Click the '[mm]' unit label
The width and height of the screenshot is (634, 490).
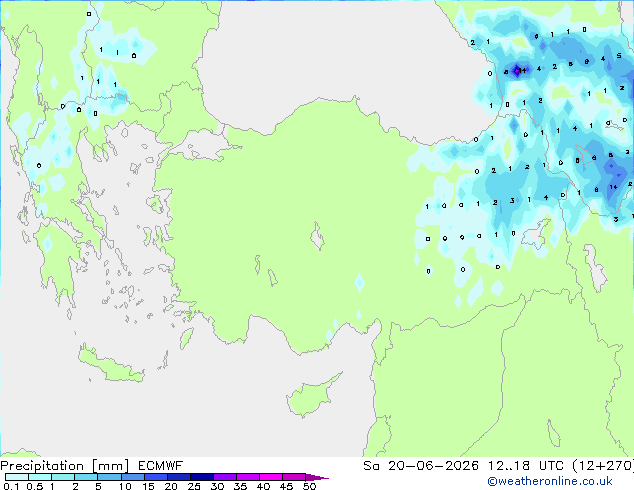110,466
